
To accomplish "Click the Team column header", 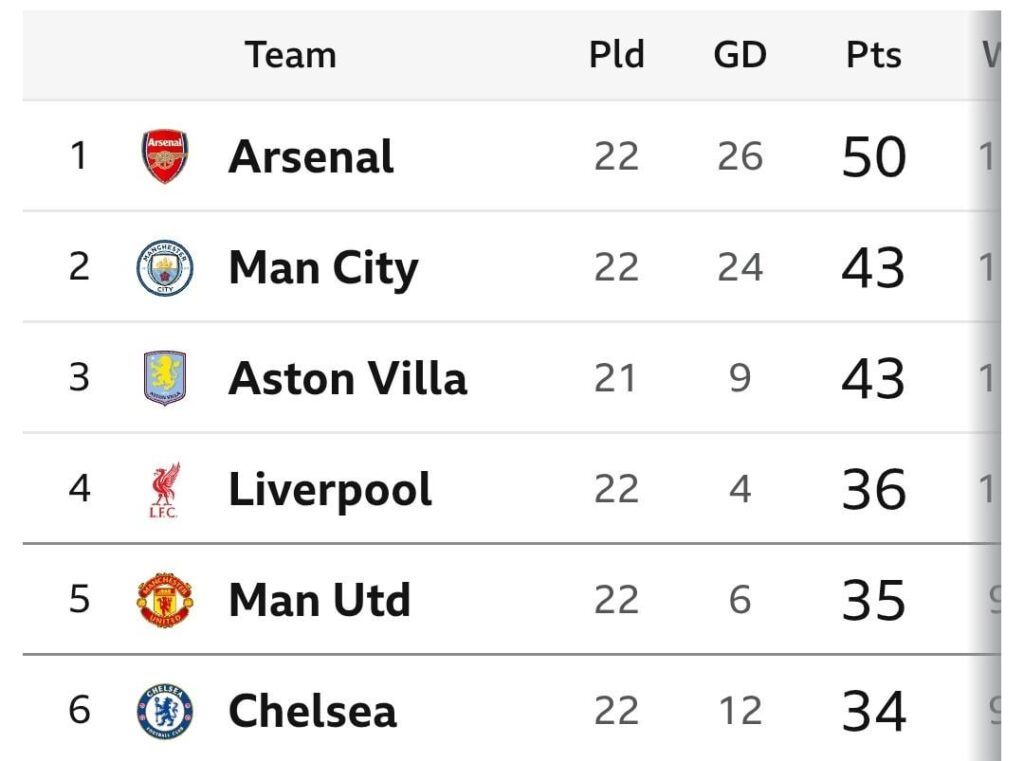I will coord(290,55).
